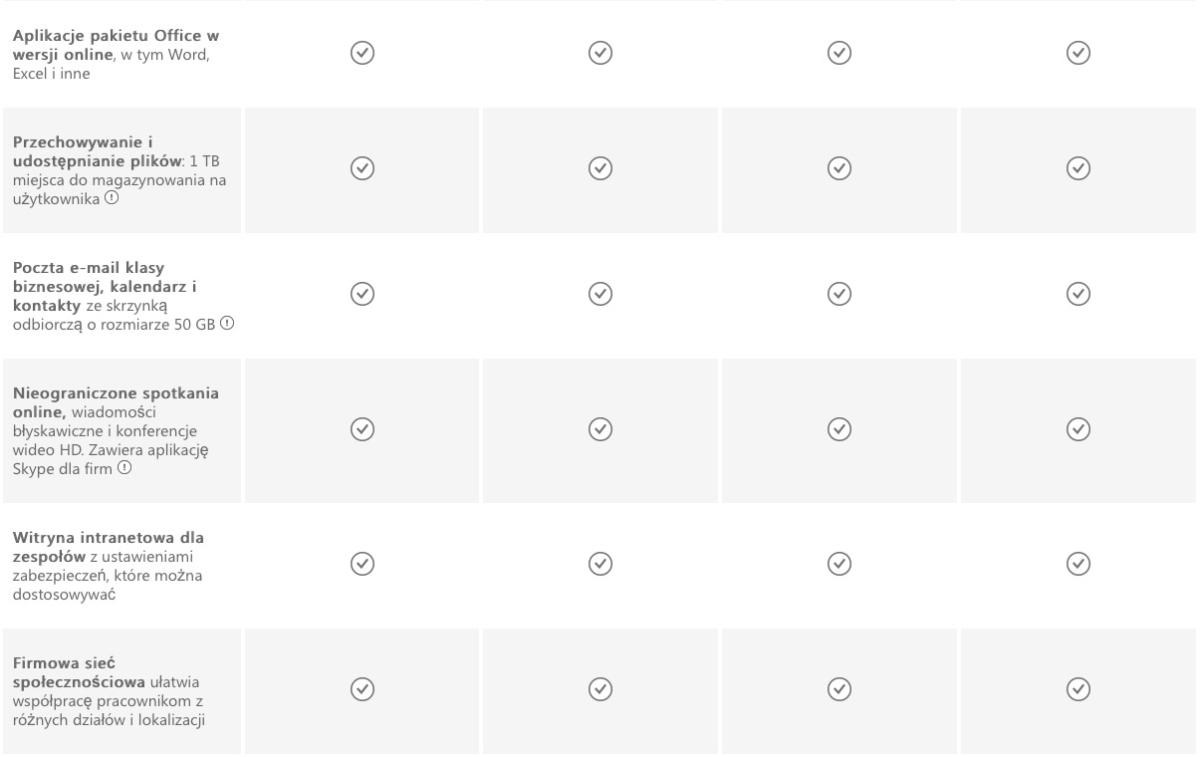Click fourth-column checkmark in intranet site row

(1077, 563)
